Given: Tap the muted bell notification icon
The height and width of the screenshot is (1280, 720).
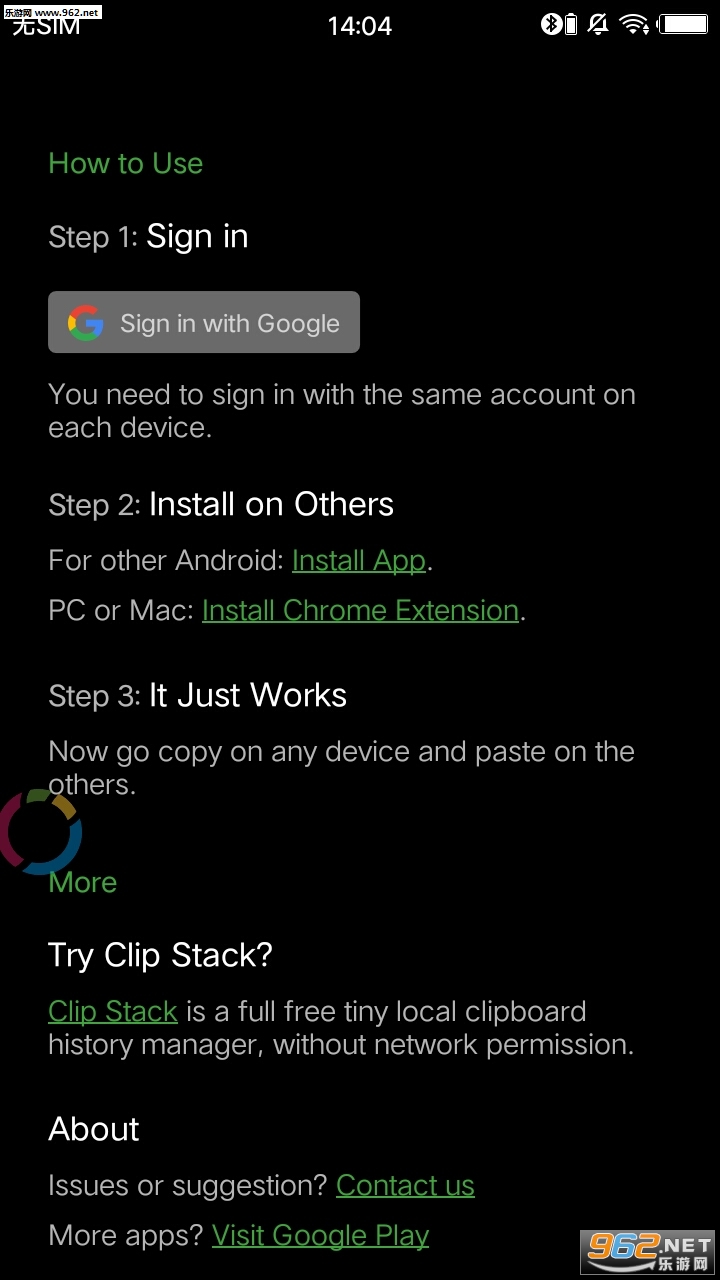Looking at the screenshot, I should coord(599,24).
